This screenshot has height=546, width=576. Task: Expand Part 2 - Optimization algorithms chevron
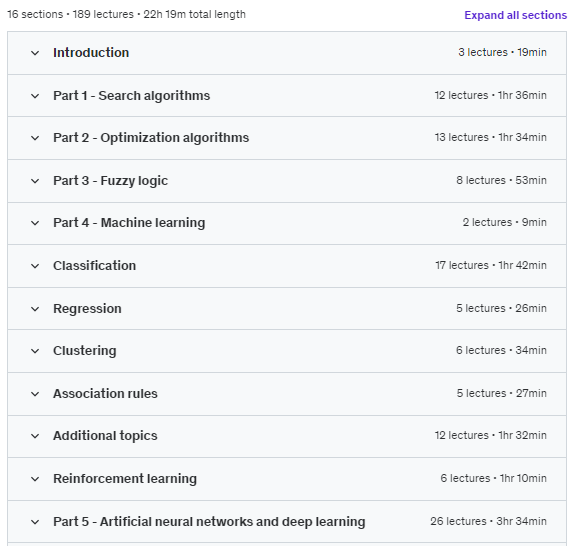(x=35, y=138)
